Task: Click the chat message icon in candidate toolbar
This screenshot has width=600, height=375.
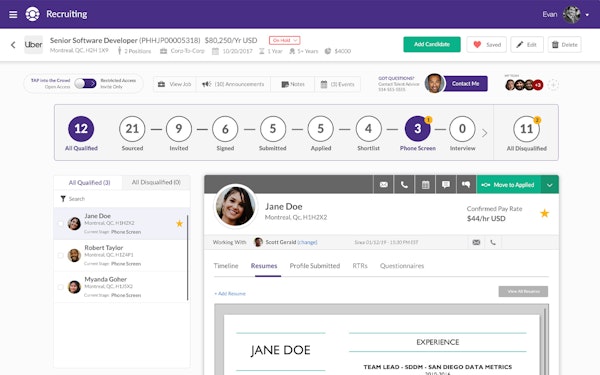Action: 446,184
